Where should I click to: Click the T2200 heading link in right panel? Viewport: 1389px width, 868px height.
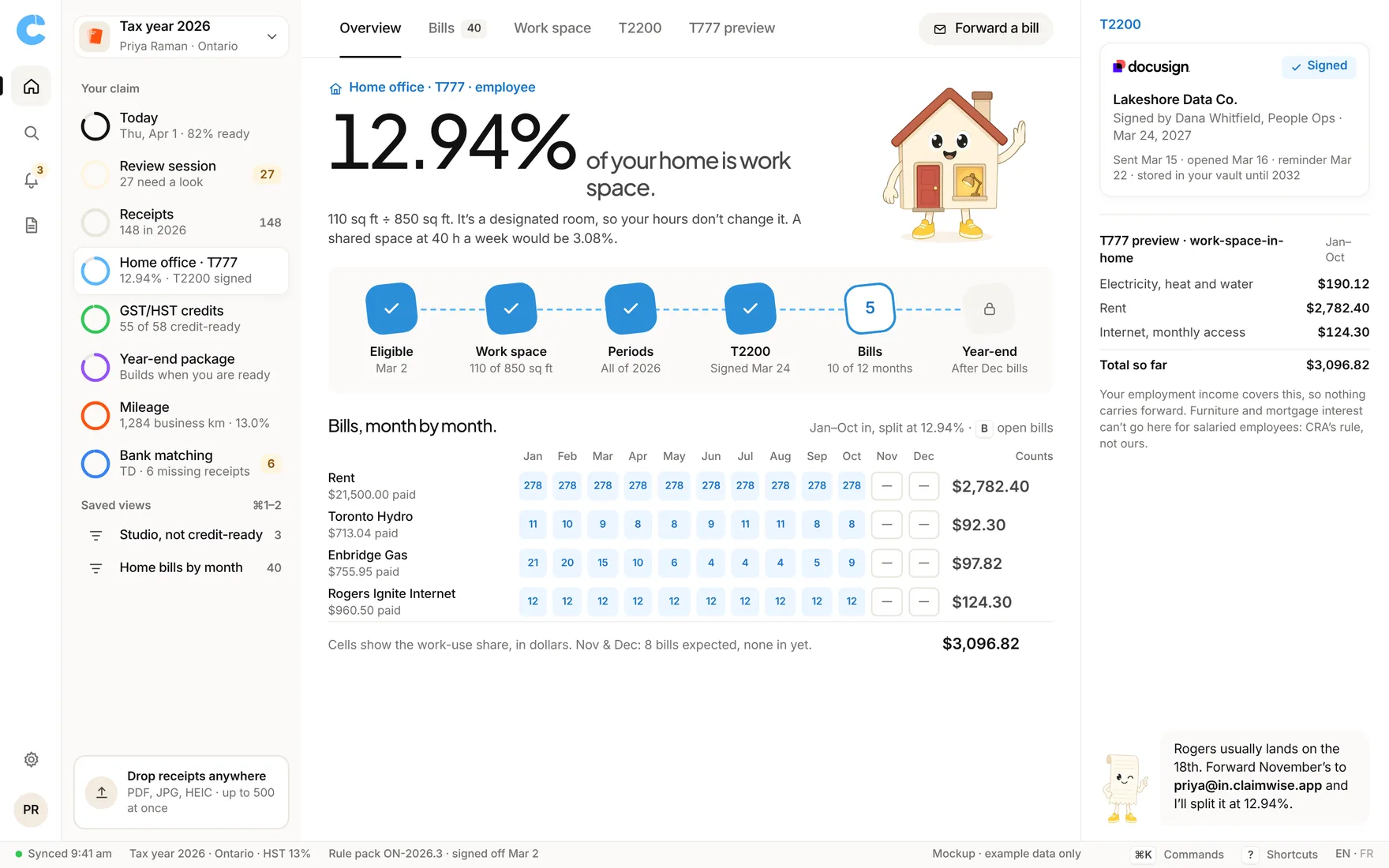pyautogui.click(x=1120, y=24)
